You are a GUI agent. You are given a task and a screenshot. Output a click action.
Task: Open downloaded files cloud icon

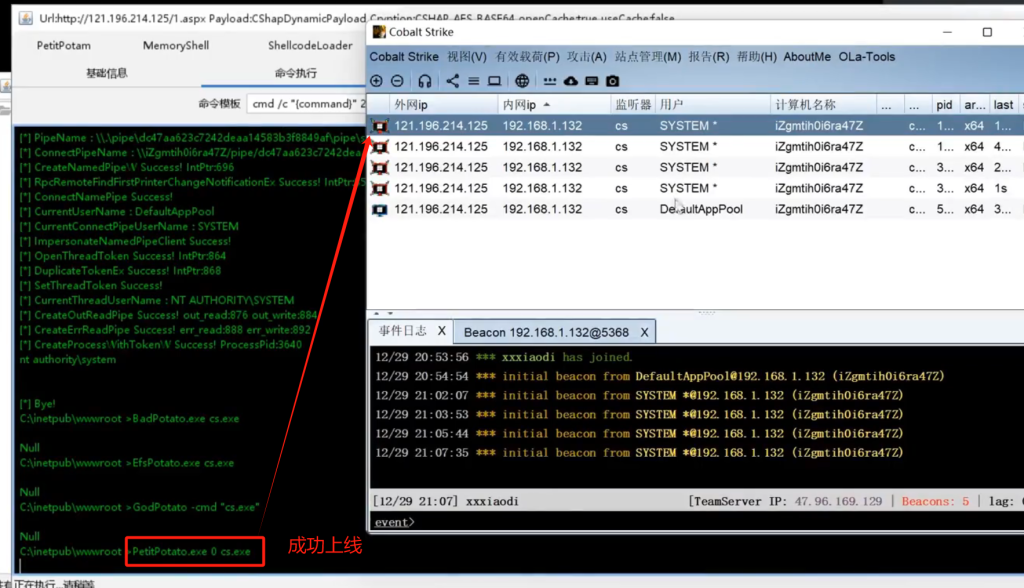pyautogui.click(x=571, y=81)
